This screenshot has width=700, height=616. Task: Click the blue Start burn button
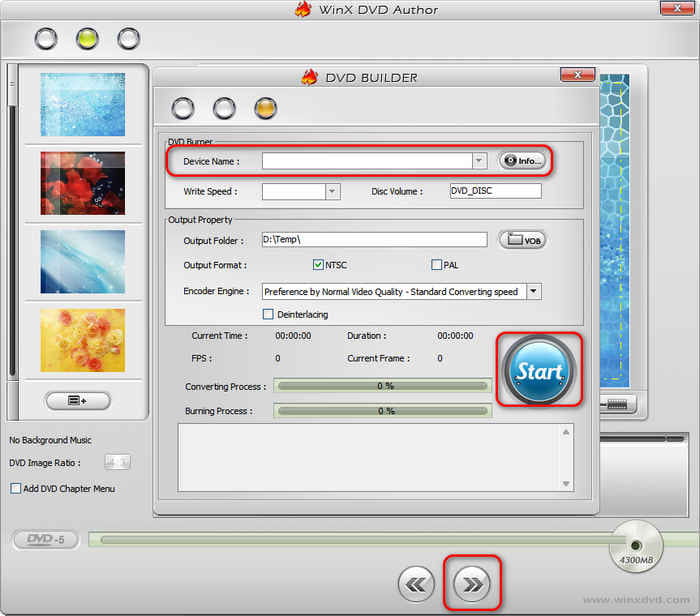pyautogui.click(x=540, y=371)
